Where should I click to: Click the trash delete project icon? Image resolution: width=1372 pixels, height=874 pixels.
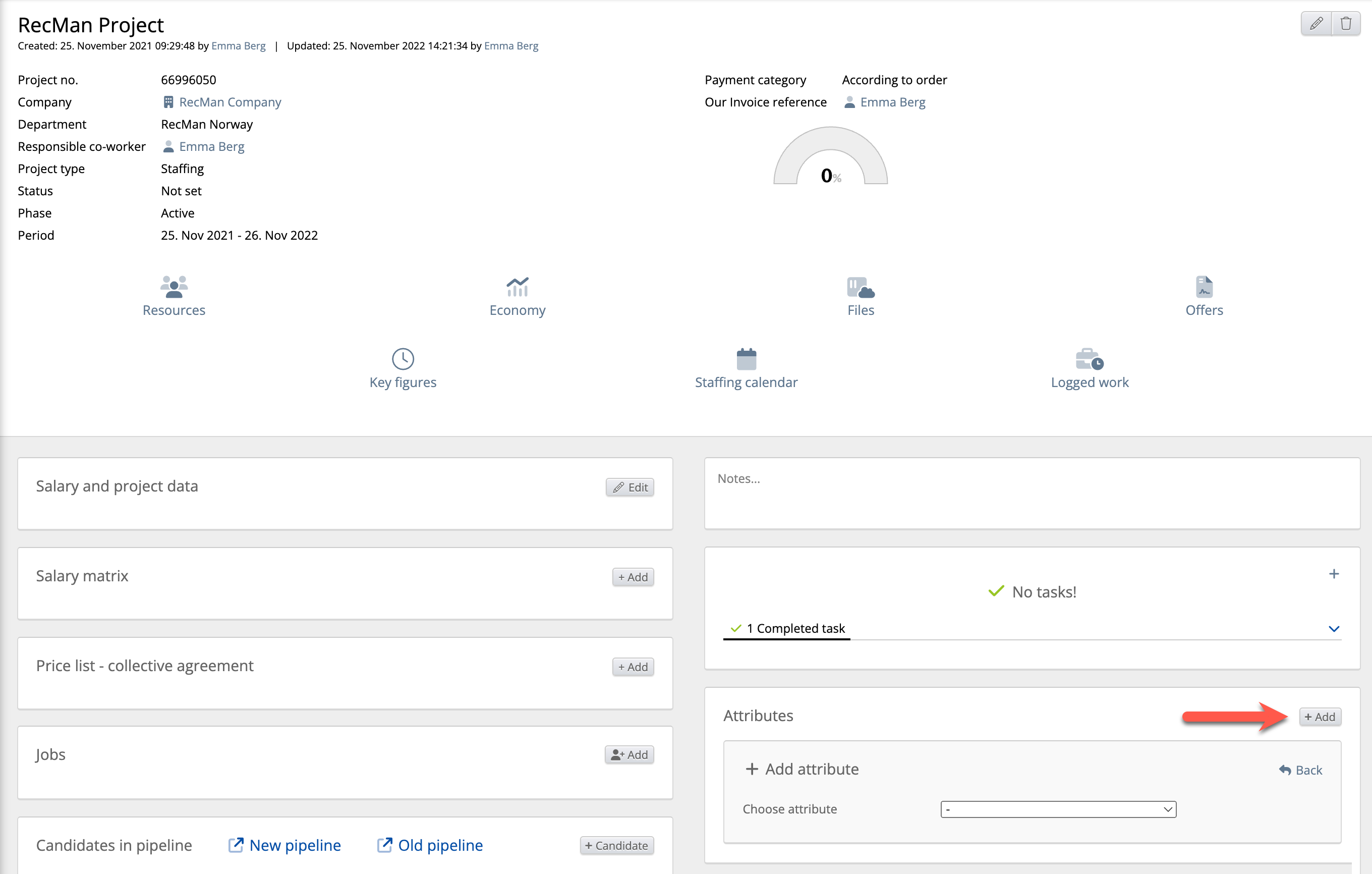[x=1346, y=24]
